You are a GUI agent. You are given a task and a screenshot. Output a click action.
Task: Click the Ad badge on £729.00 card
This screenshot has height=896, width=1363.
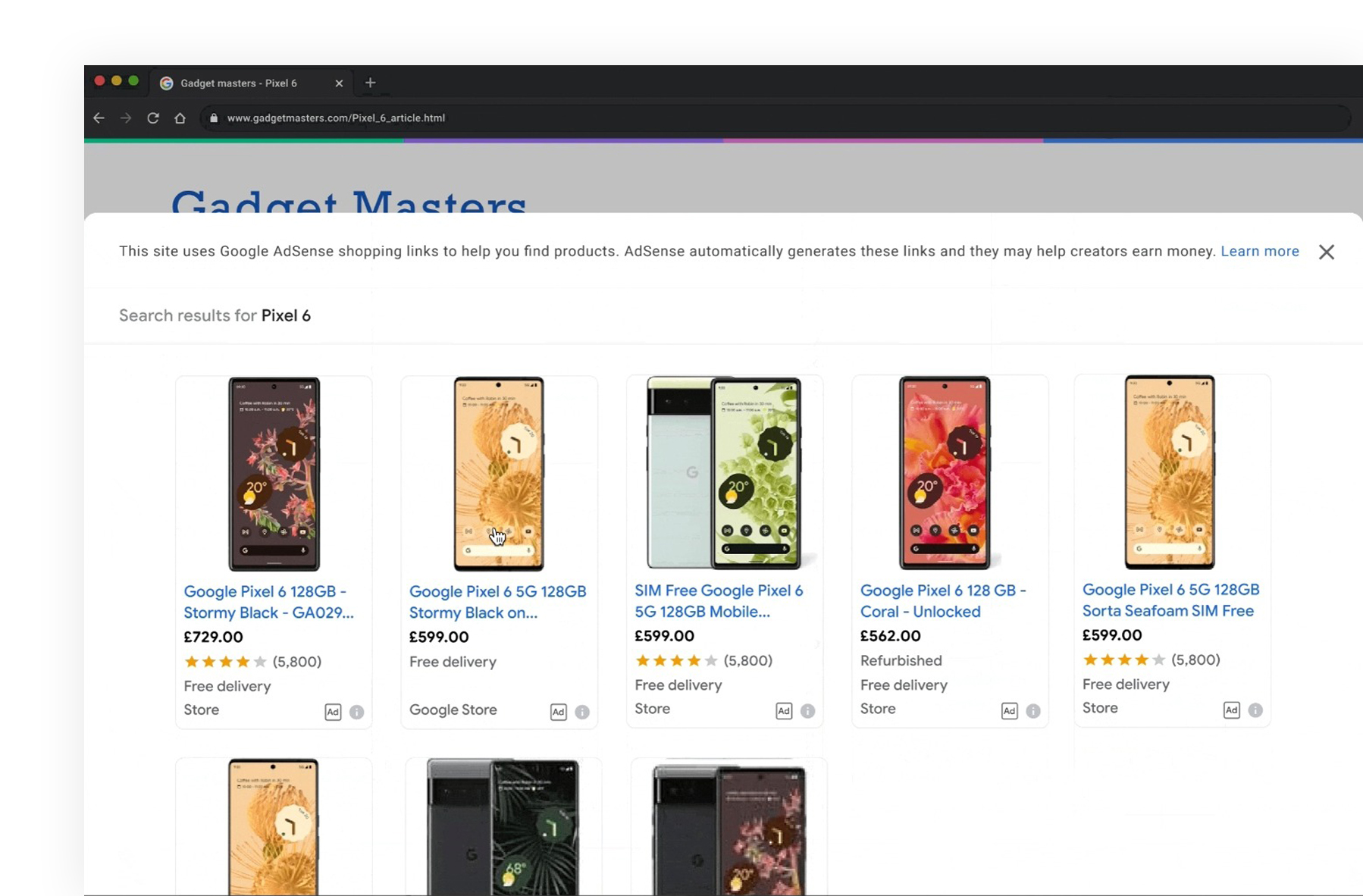[333, 712]
